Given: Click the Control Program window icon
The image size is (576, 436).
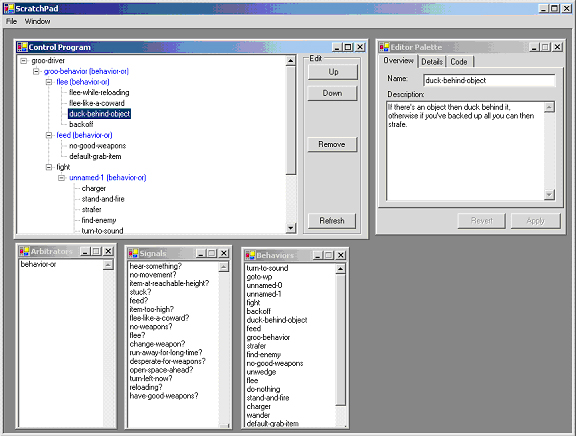Looking at the screenshot, I should 22,47.
